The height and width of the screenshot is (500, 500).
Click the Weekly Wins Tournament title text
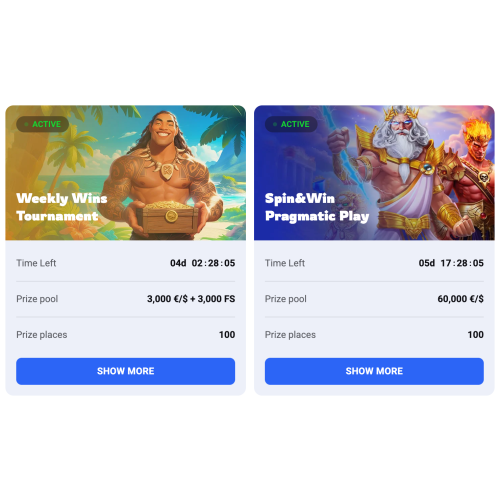[x=62, y=207]
